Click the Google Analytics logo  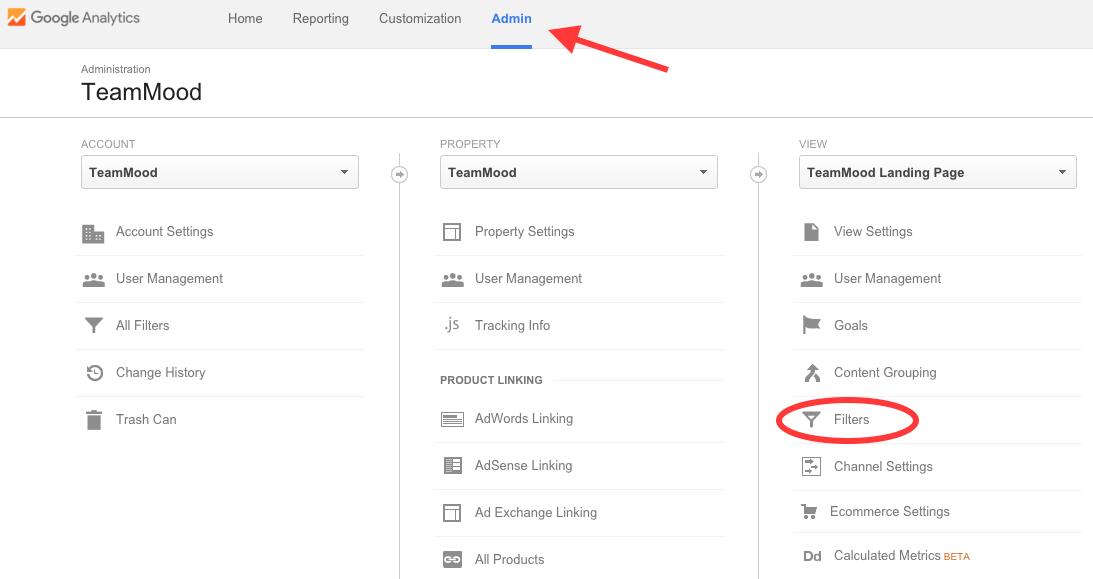74,17
